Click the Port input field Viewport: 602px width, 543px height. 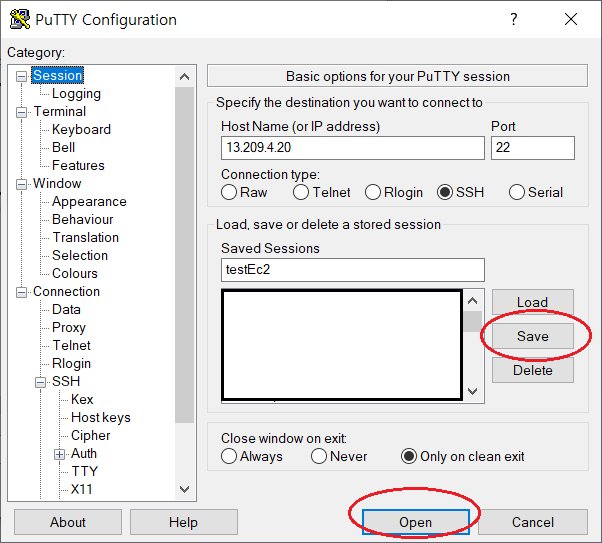click(x=533, y=147)
